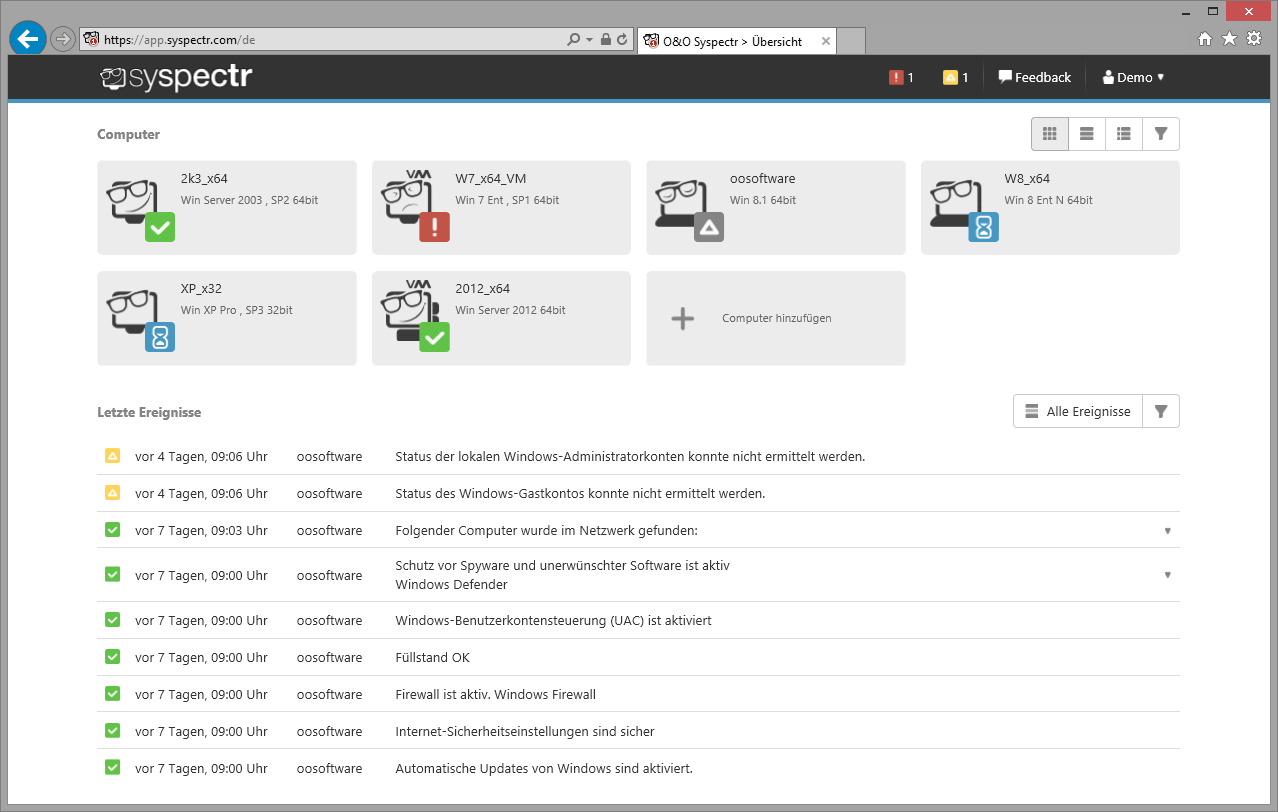
Task: Open the 2k3_x64 computer tile
Action: click(227, 208)
